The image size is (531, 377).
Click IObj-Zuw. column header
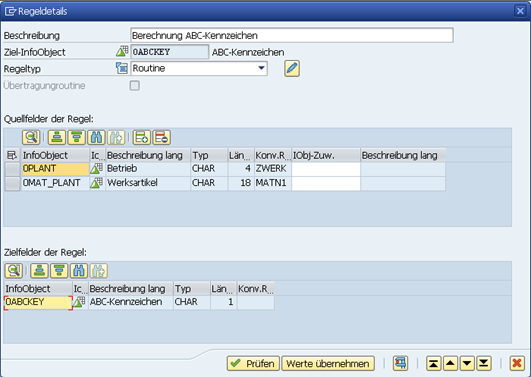coord(326,155)
